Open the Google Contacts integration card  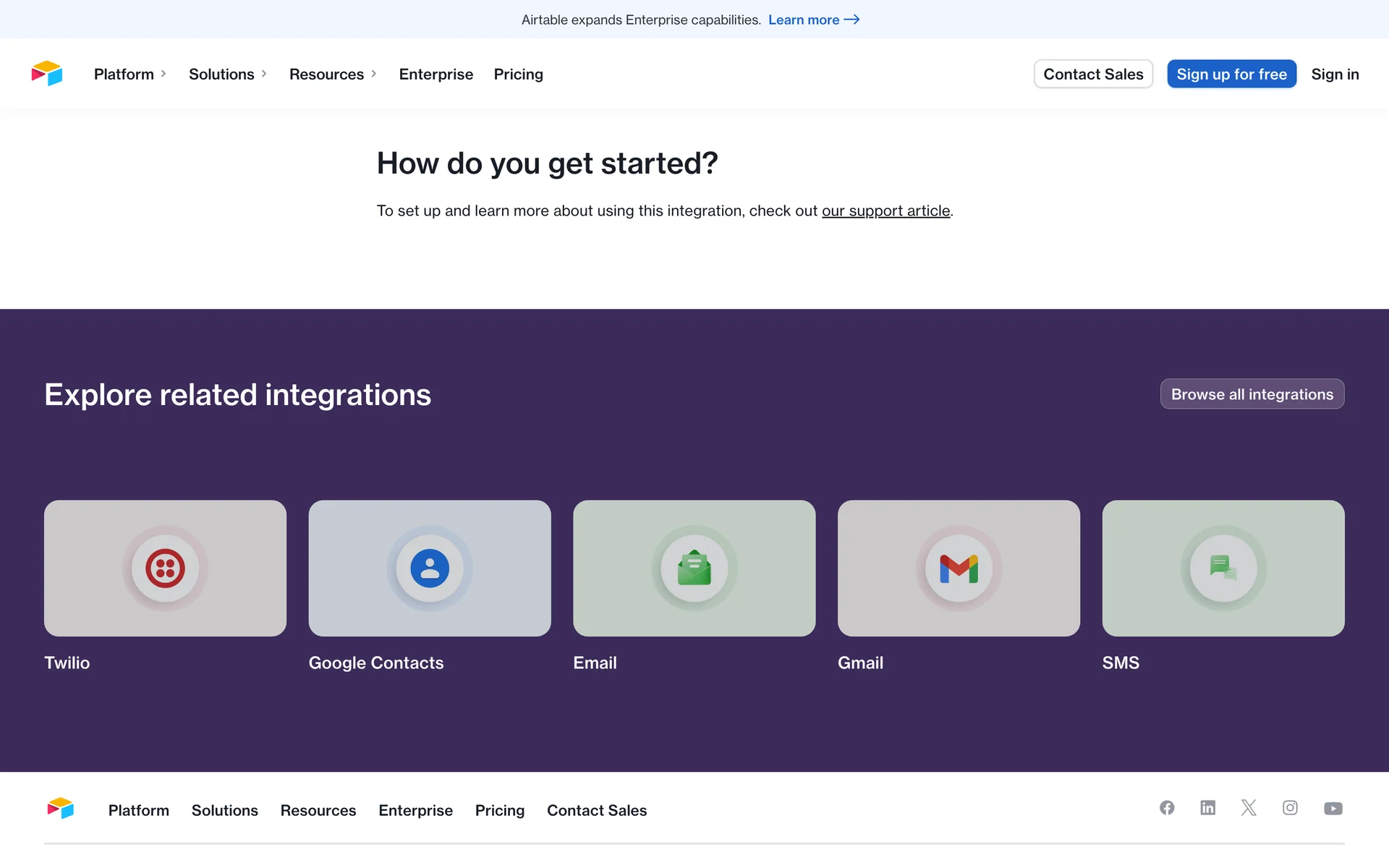[x=430, y=569]
